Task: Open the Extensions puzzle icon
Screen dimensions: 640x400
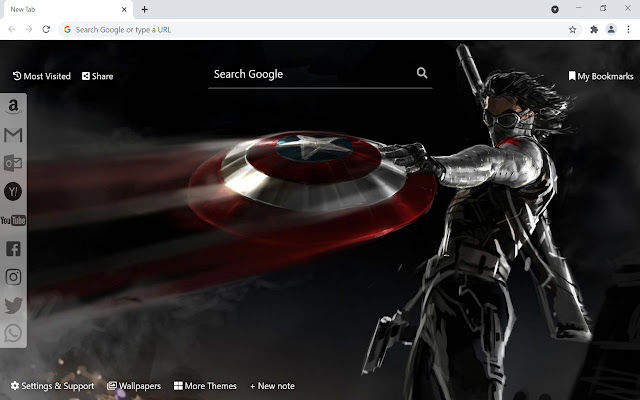Action: click(x=594, y=29)
